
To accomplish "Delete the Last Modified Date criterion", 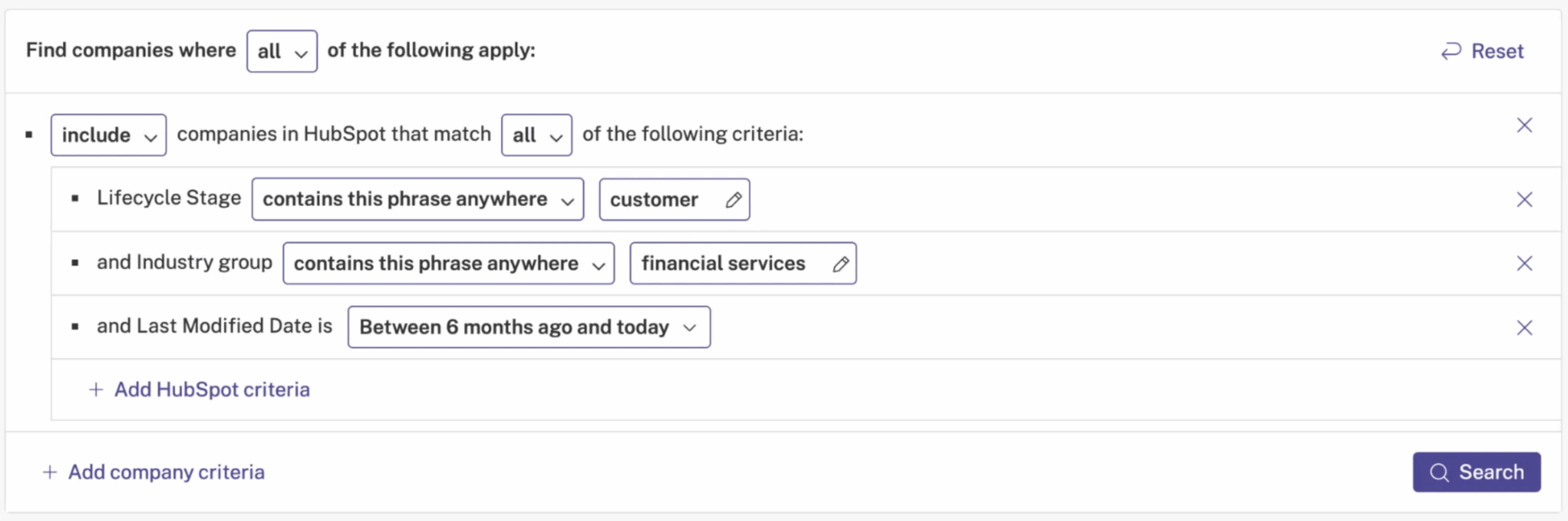I will 1524,327.
